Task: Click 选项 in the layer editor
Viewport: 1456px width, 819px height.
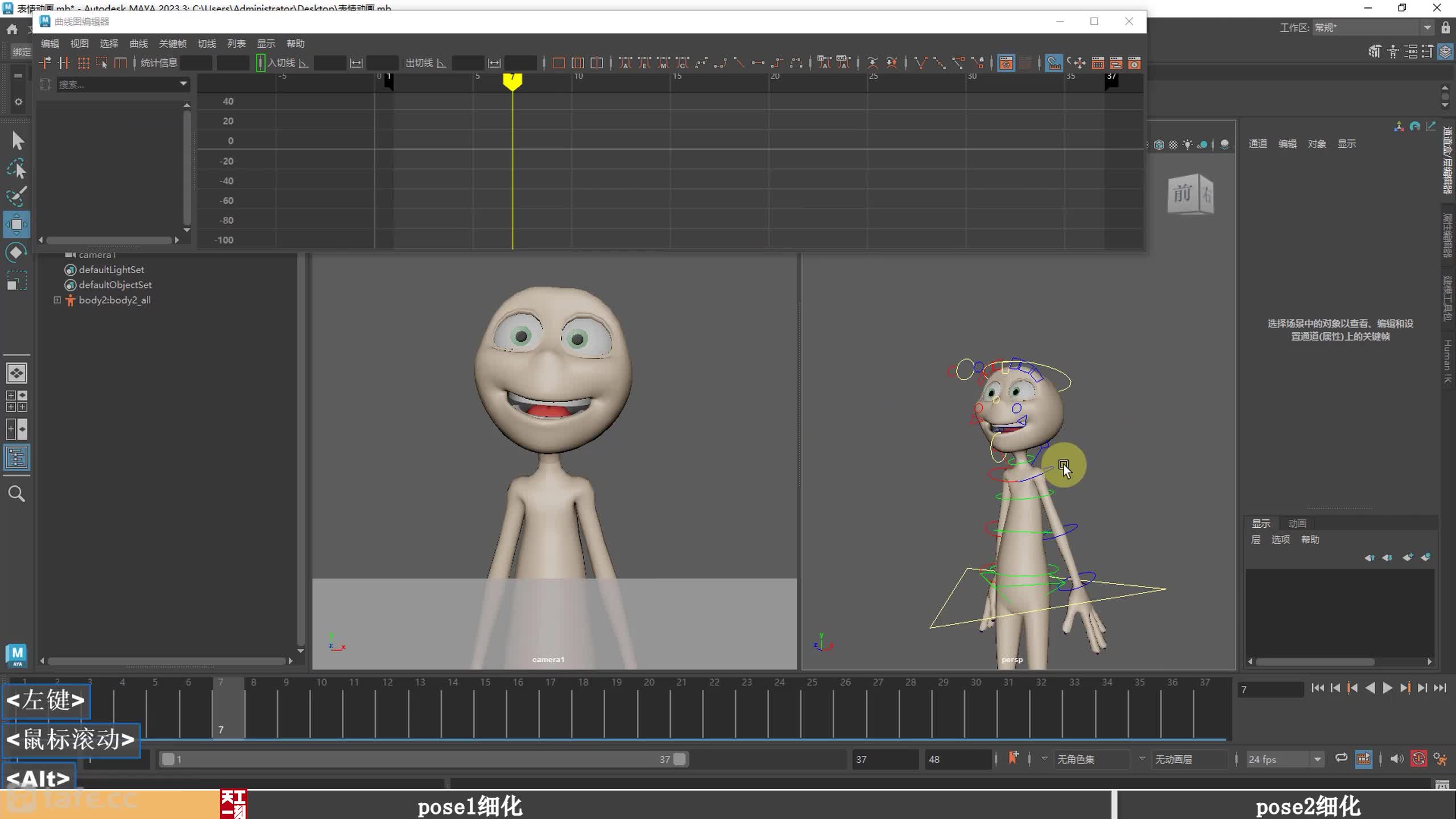Action: click(1280, 540)
